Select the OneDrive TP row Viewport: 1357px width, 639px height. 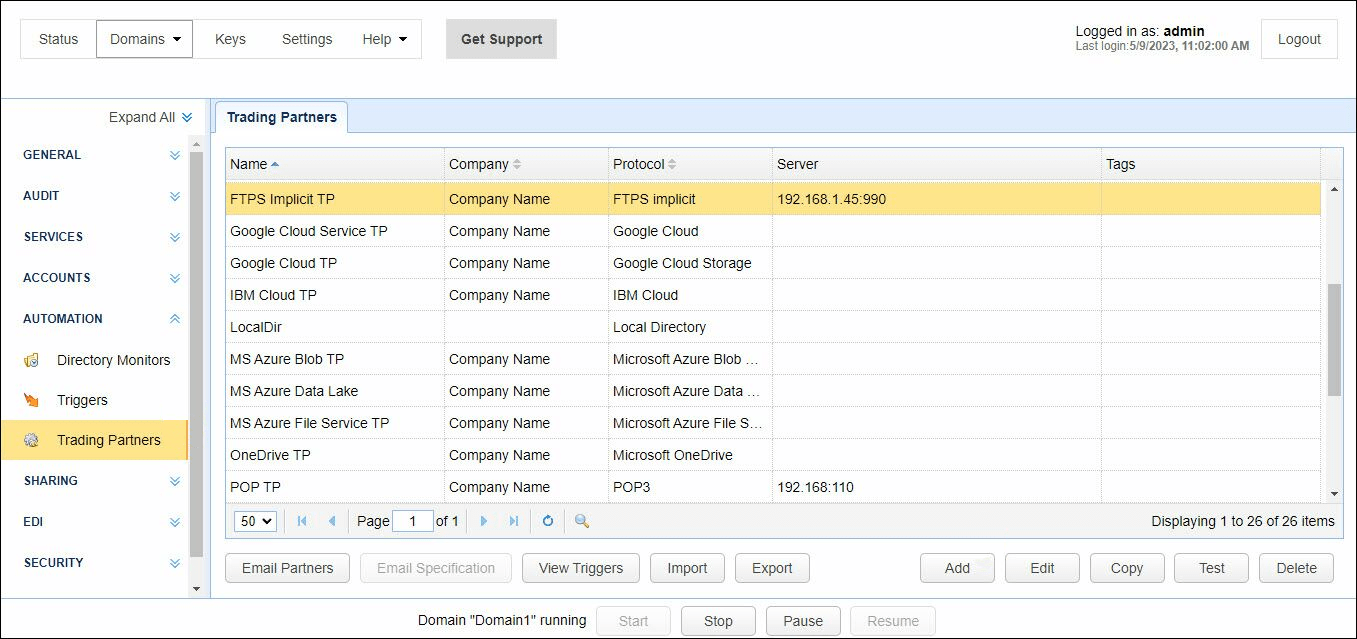(x=773, y=455)
